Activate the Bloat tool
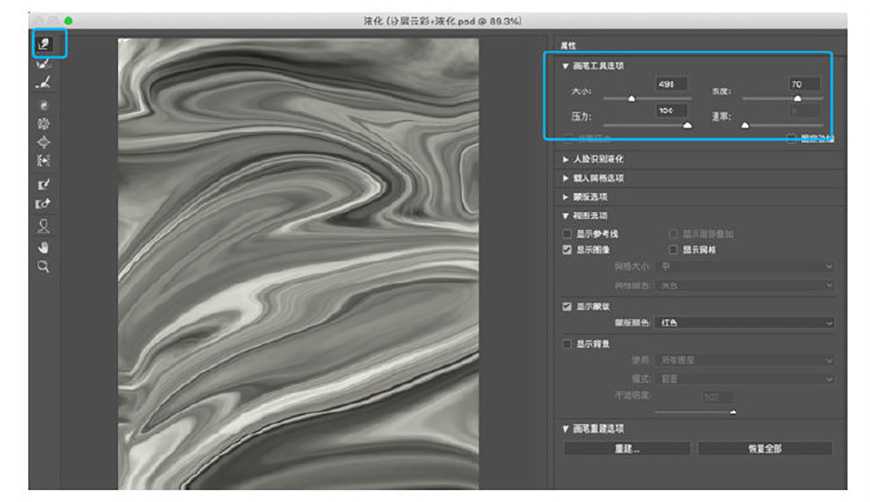 click(44, 142)
